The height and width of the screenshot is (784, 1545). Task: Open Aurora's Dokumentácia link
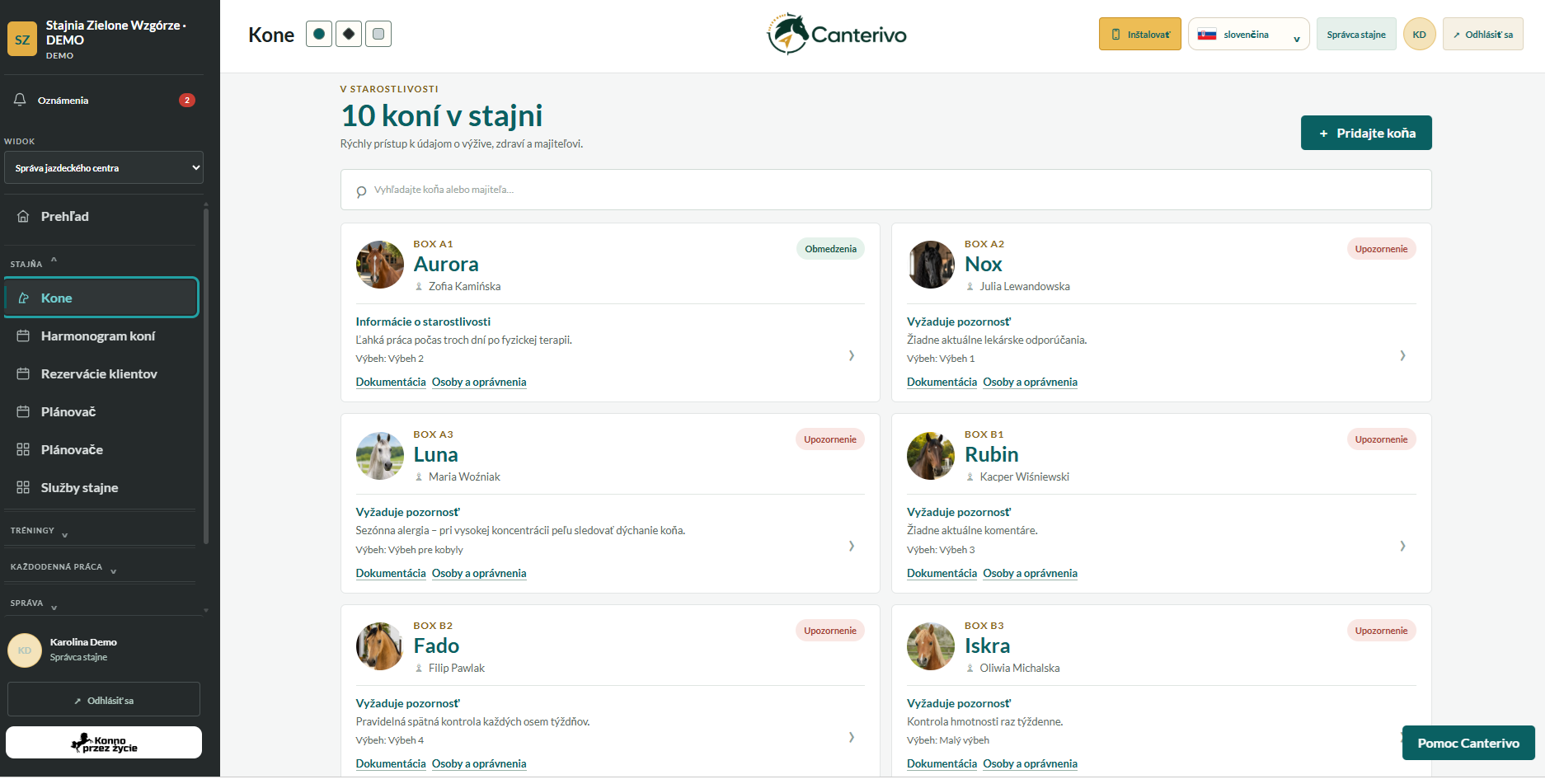[391, 382]
